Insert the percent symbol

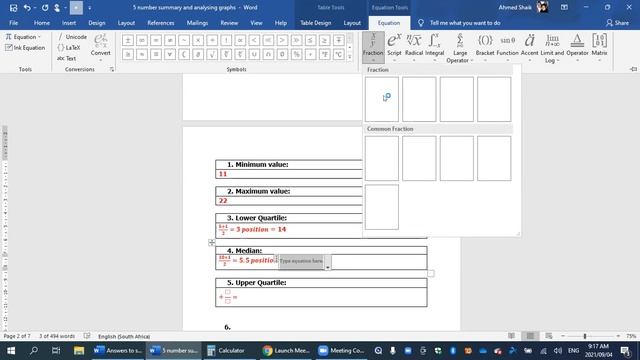tap(296, 54)
